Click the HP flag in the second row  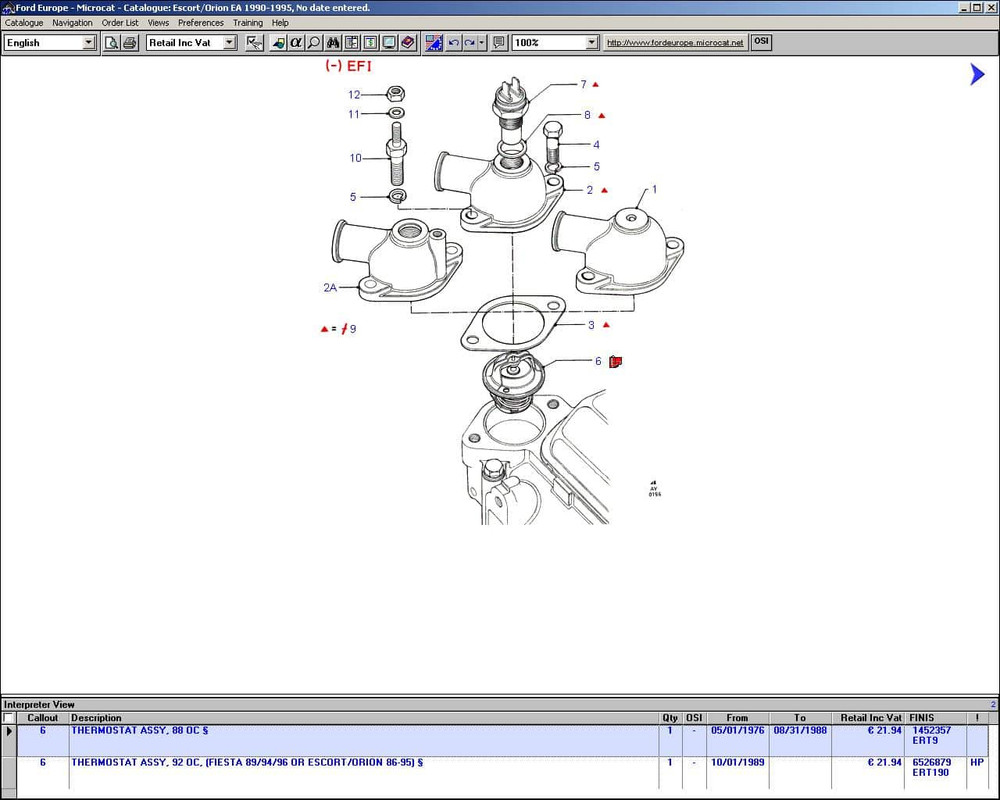(x=976, y=762)
